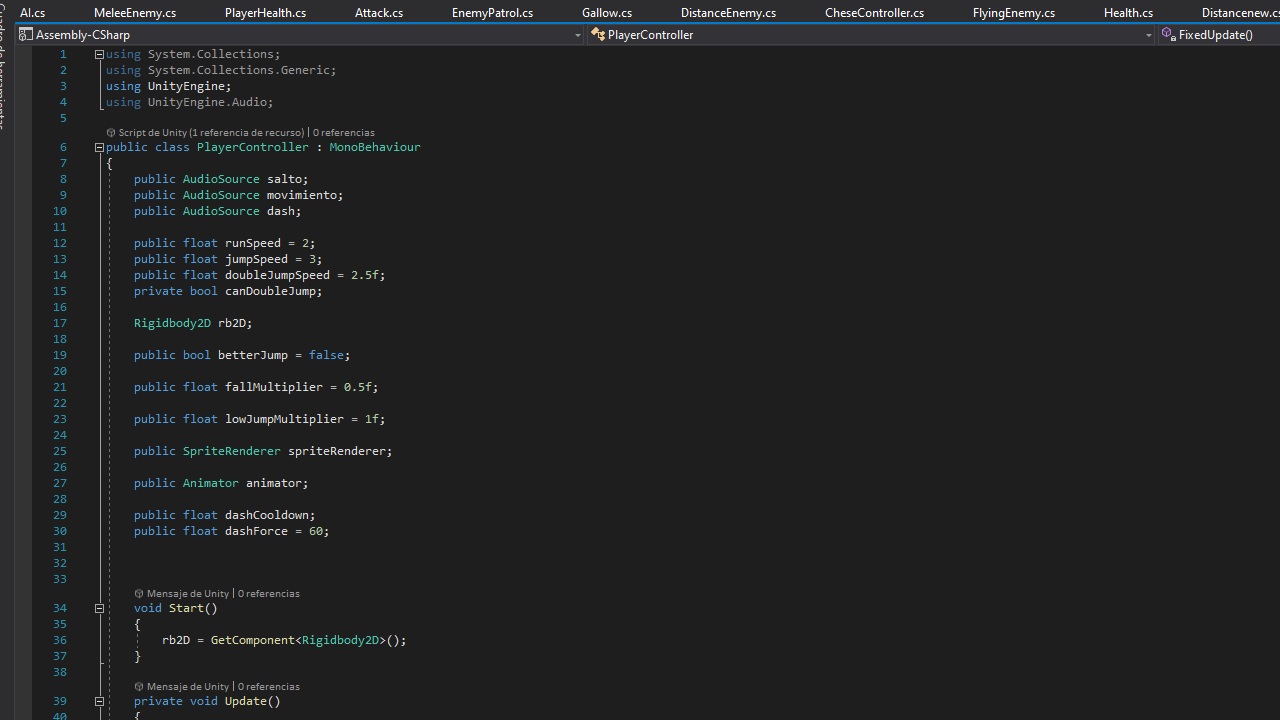Open the Assembly-CSharp project dropdown arrow
The height and width of the screenshot is (720, 1280).
[x=578, y=35]
